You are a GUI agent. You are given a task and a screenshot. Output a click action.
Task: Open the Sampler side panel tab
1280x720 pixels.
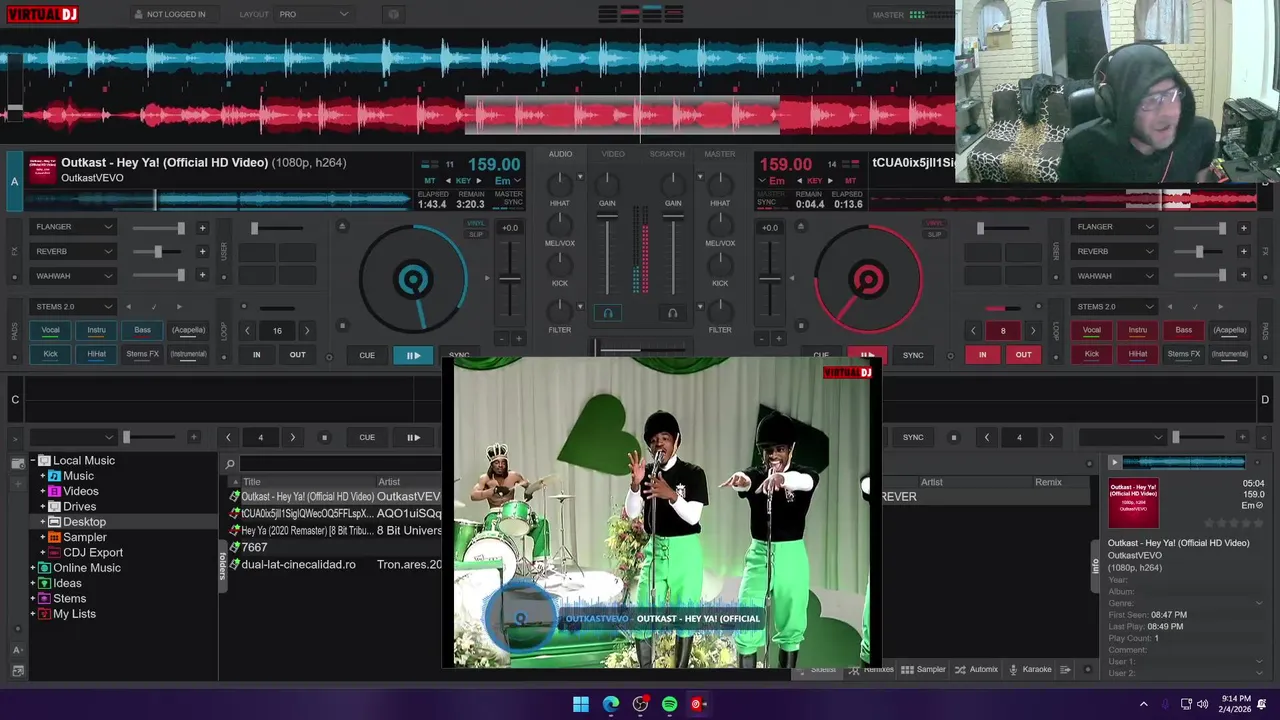[923, 669]
